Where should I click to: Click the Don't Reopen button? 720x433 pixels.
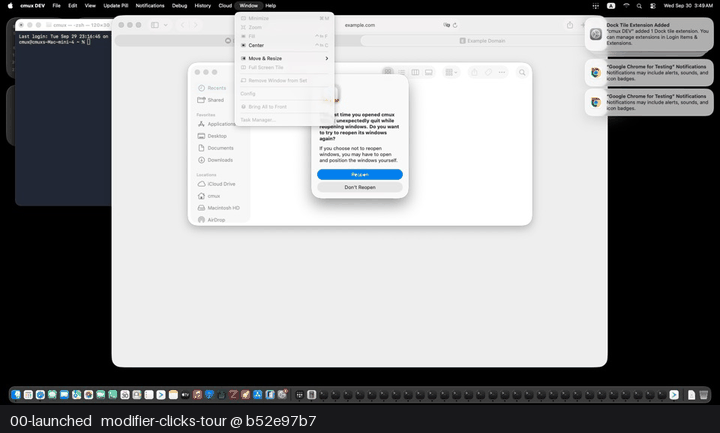click(360, 187)
